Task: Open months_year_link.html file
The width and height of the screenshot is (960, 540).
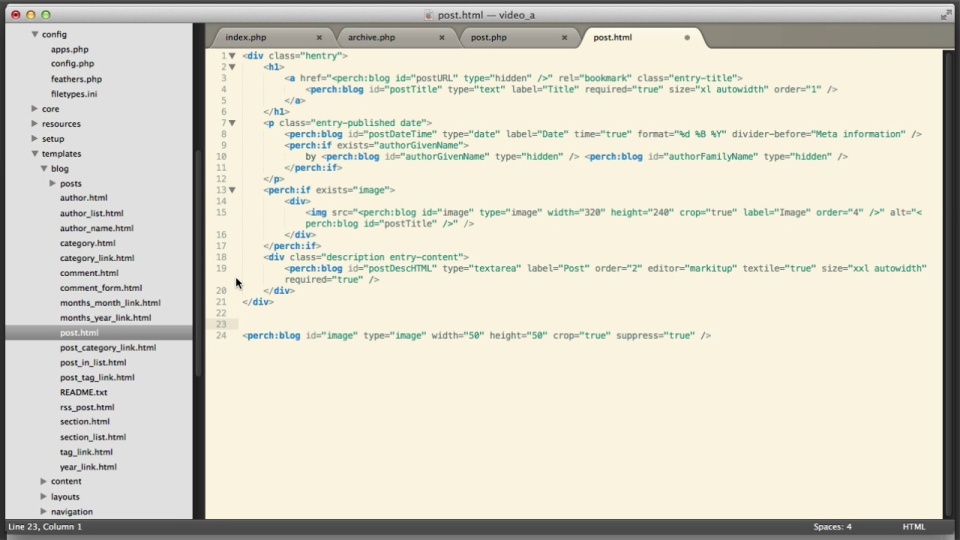Action: (x=105, y=318)
